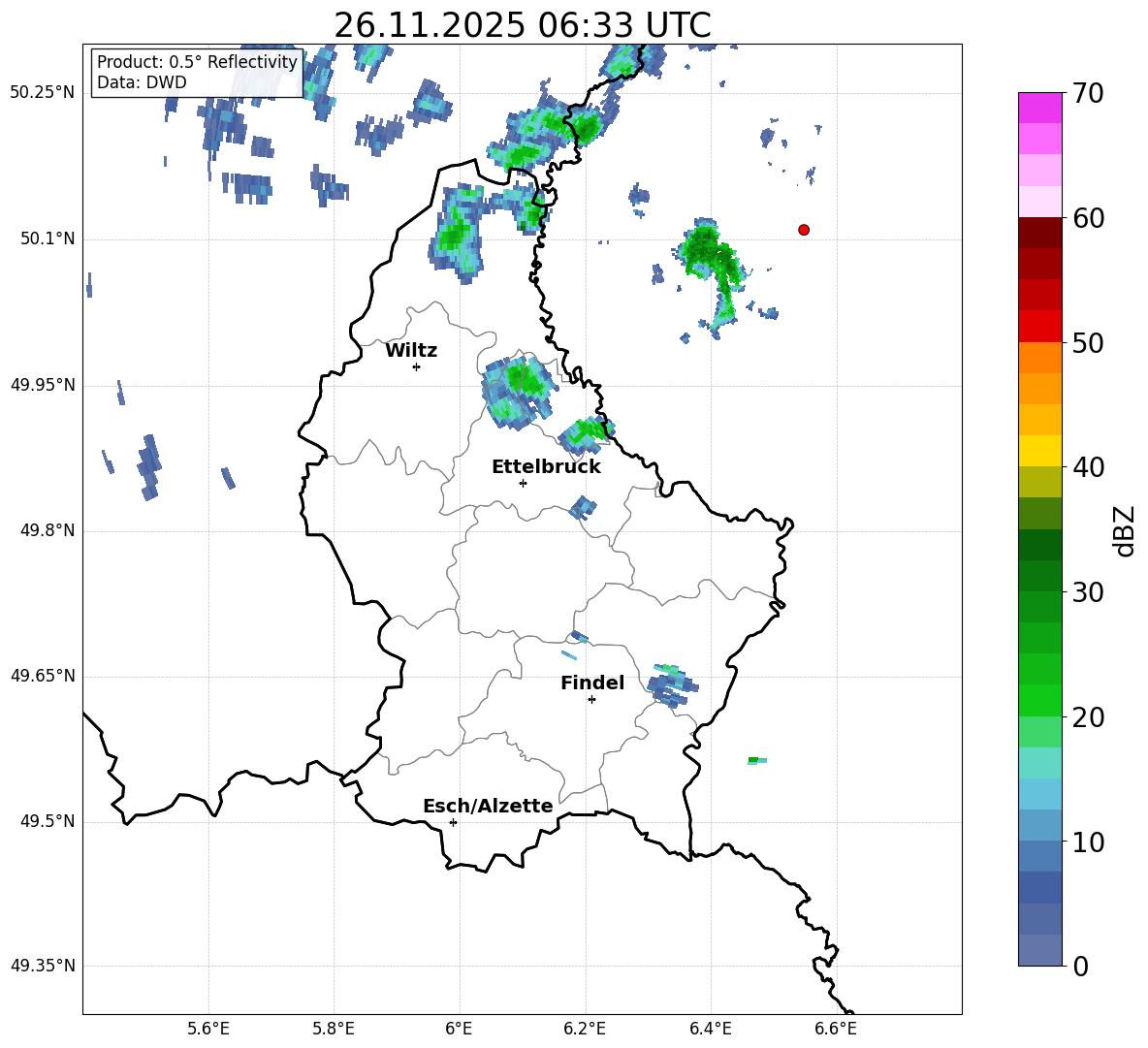Click the 0 tick label on colorbar

tap(1080, 967)
